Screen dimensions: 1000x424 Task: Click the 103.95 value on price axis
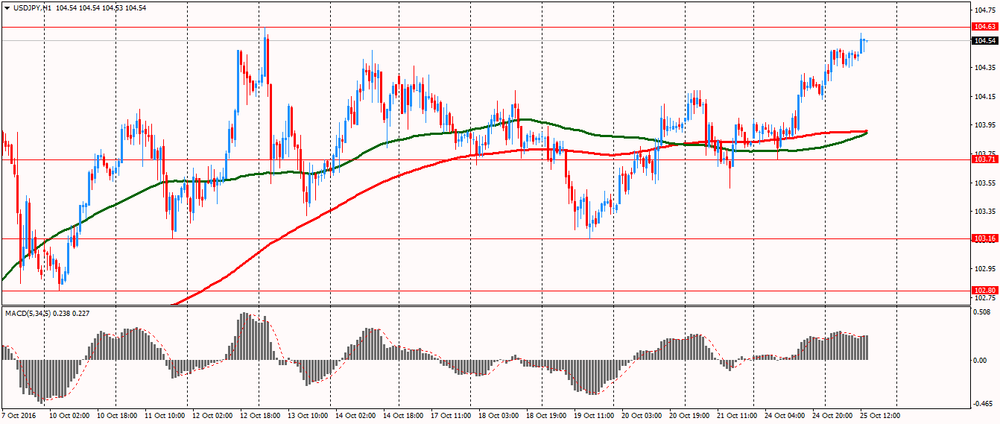pos(984,125)
